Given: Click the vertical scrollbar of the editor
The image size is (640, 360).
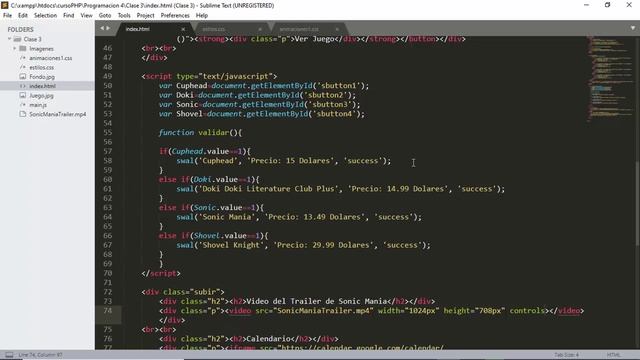Looking at the screenshot, I should [637, 203].
